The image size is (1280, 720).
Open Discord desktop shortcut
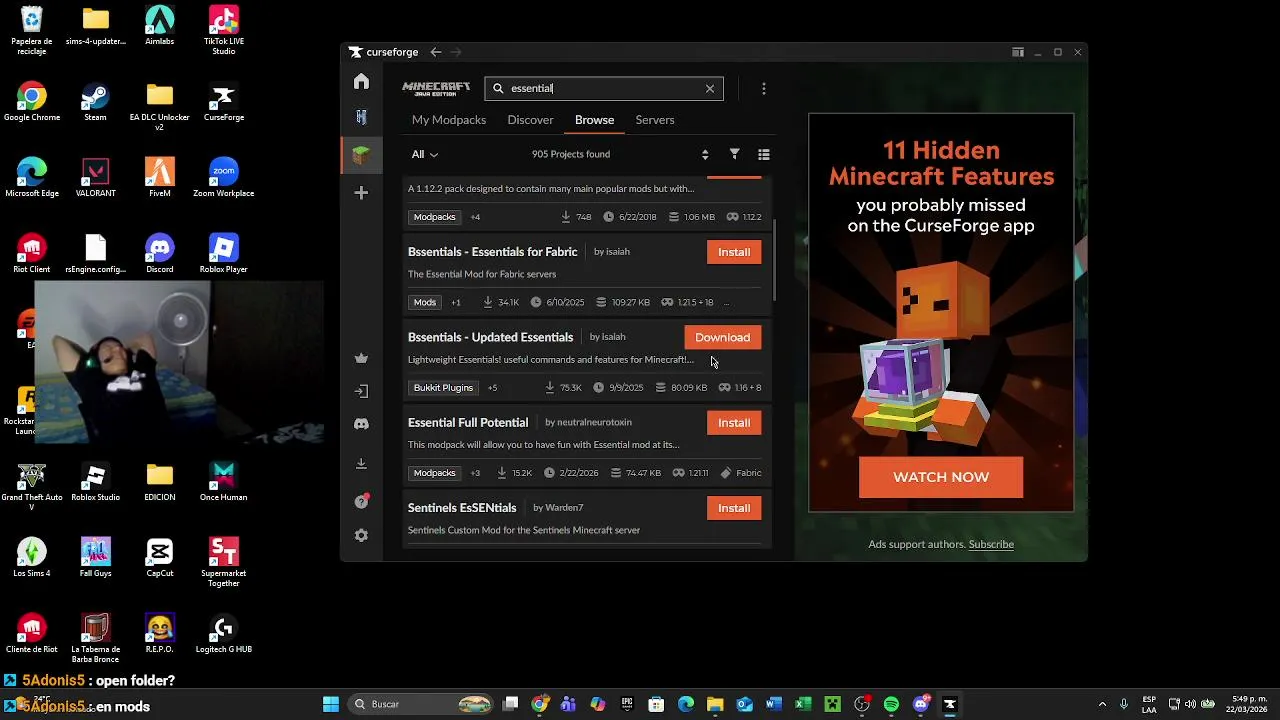(159, 255)
